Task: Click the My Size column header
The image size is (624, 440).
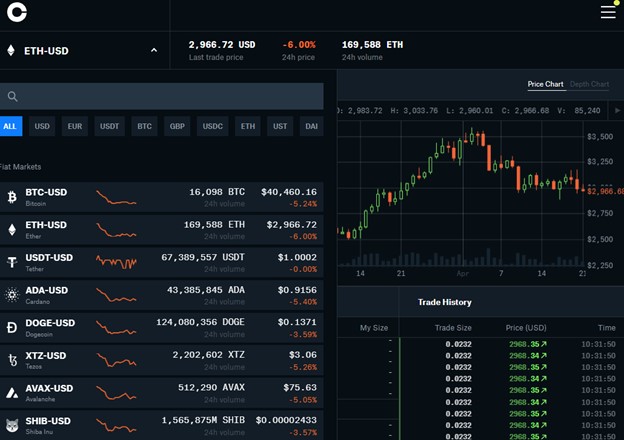Action: 374,328
